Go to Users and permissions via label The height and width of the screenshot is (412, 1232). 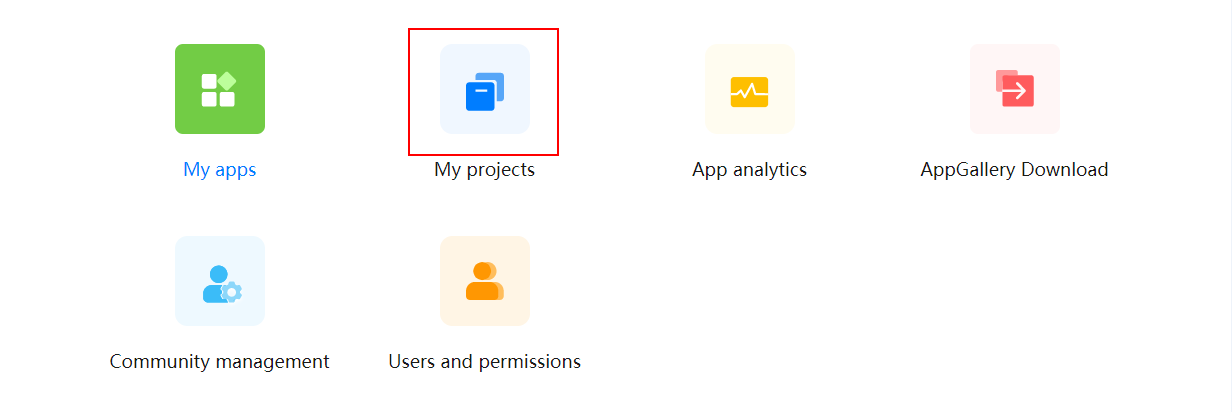485,362
